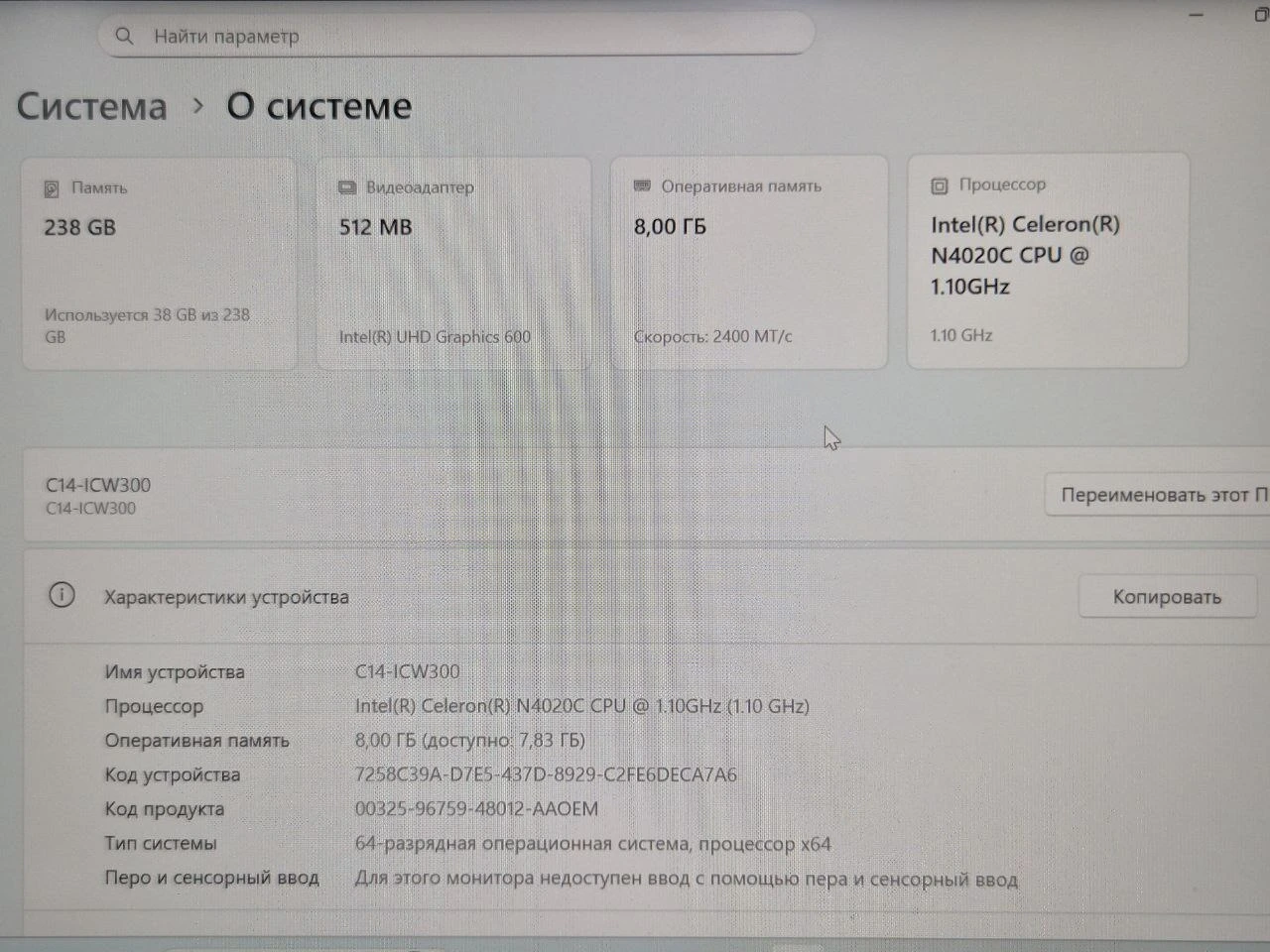Click the maximize window button
The width and height of the screenshot is (1270, 952).
pos(1261,15)
